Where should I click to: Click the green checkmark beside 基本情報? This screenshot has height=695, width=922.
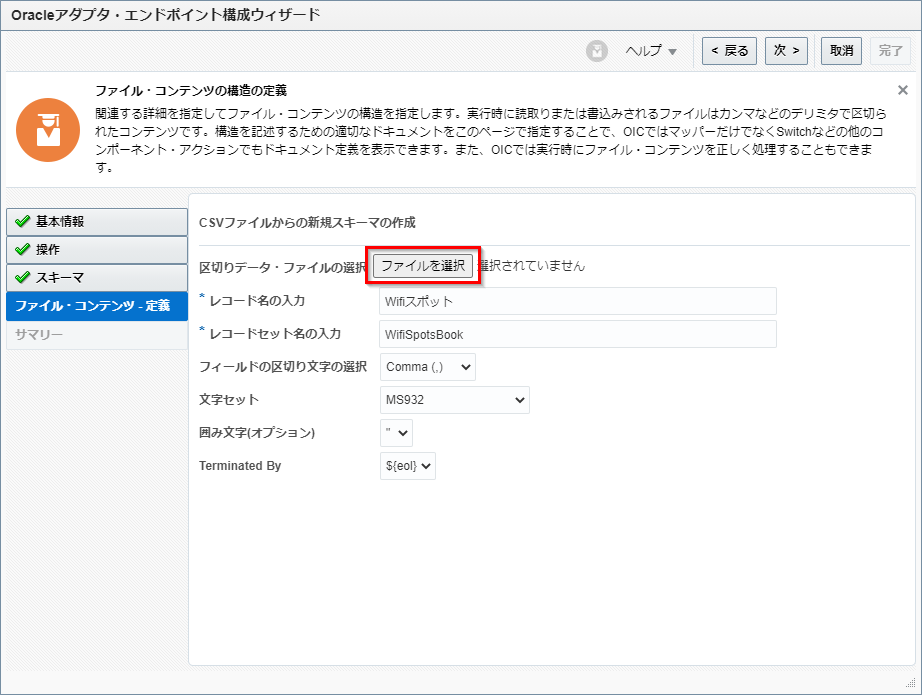22,222
